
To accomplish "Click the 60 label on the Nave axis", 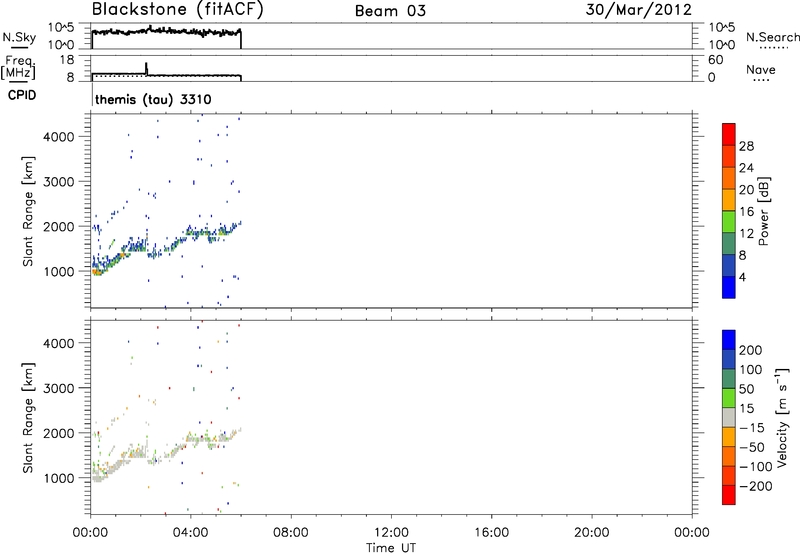I will (x=715, y=60).
